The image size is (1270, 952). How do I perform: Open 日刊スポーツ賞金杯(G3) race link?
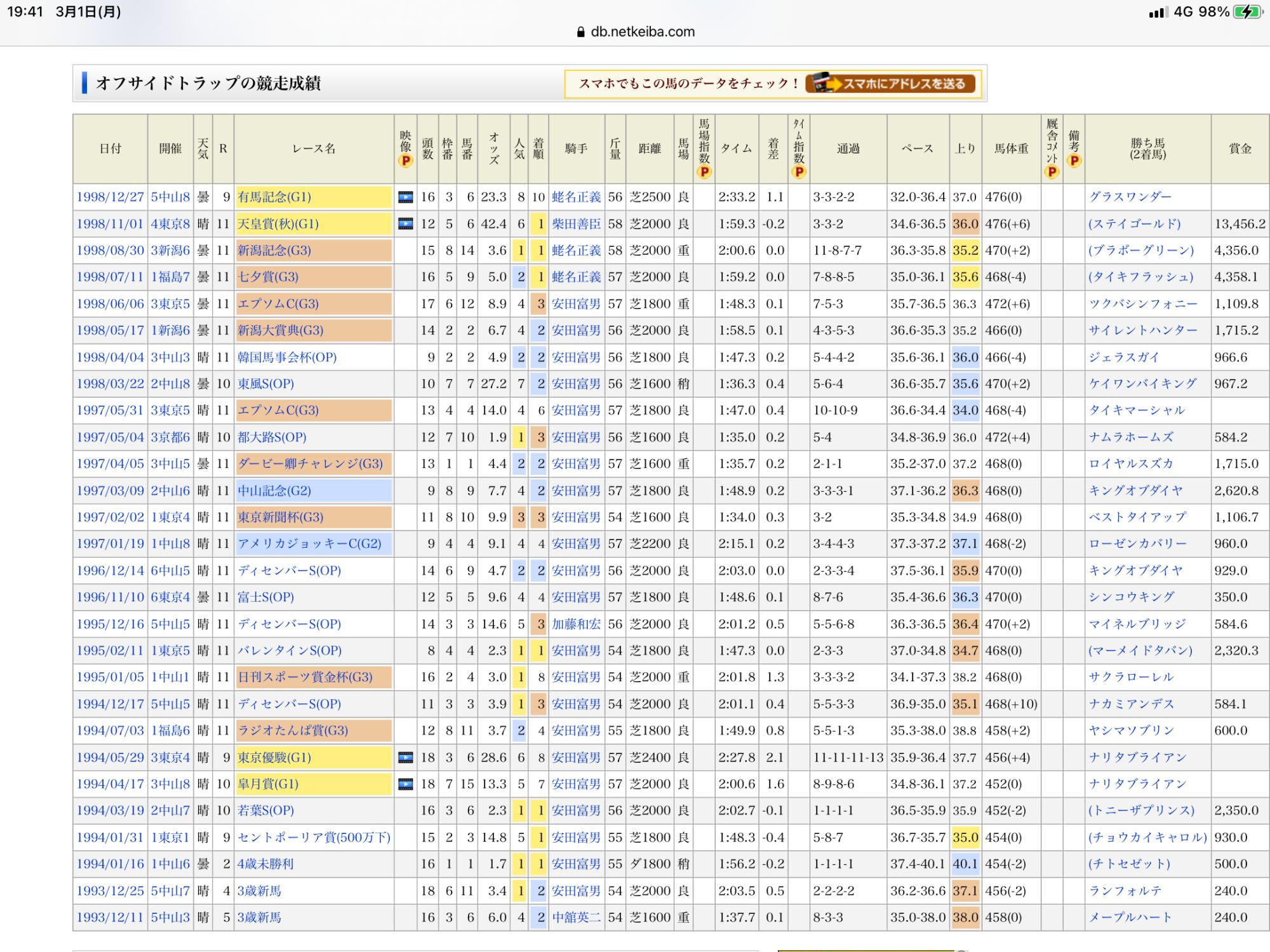pos(305,677)
